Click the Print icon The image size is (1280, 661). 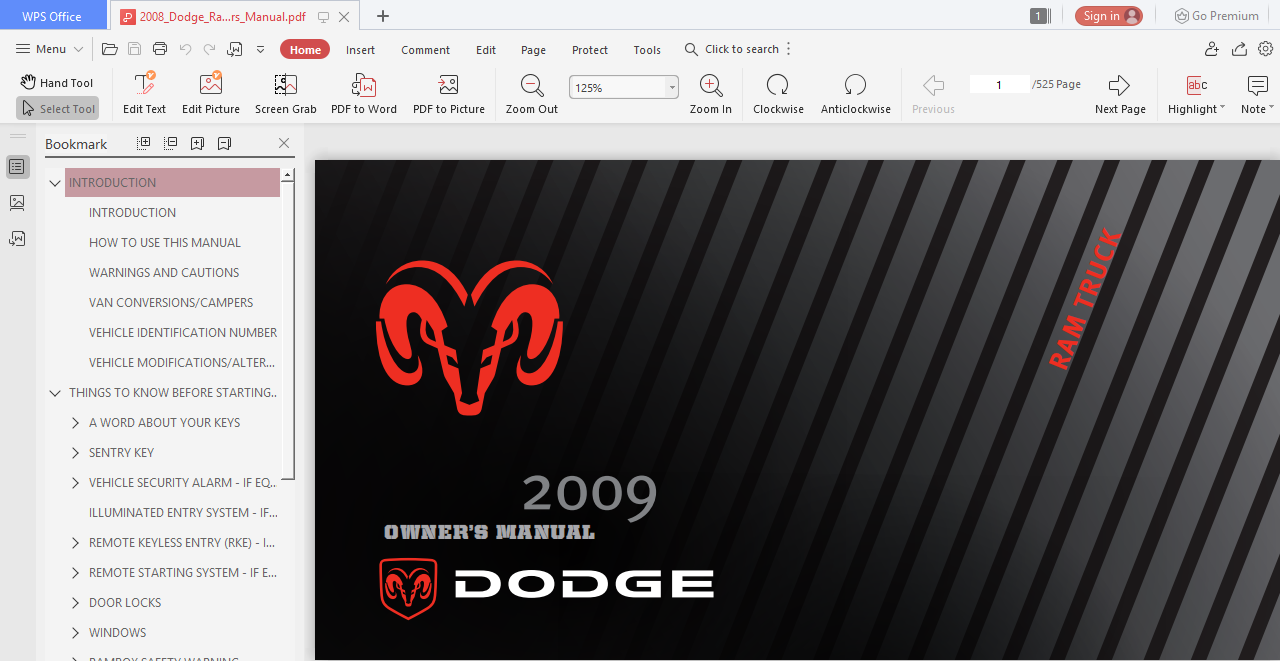[160, 49]
